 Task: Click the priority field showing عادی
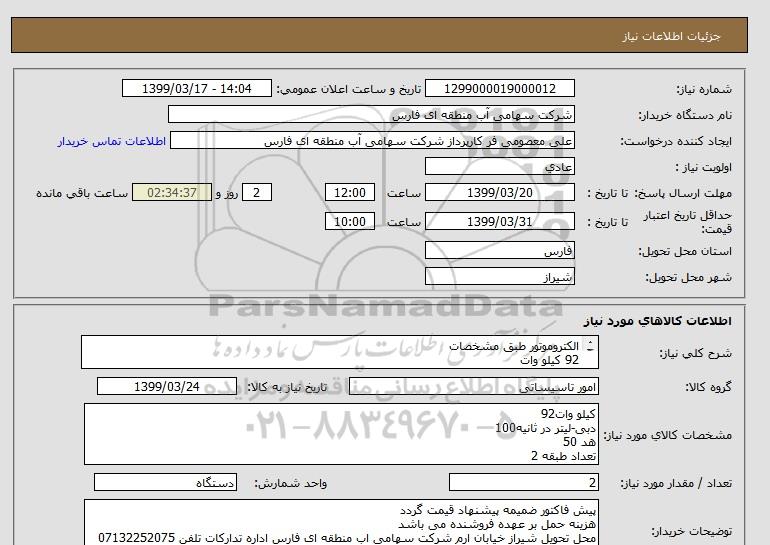tap(499, 166)
